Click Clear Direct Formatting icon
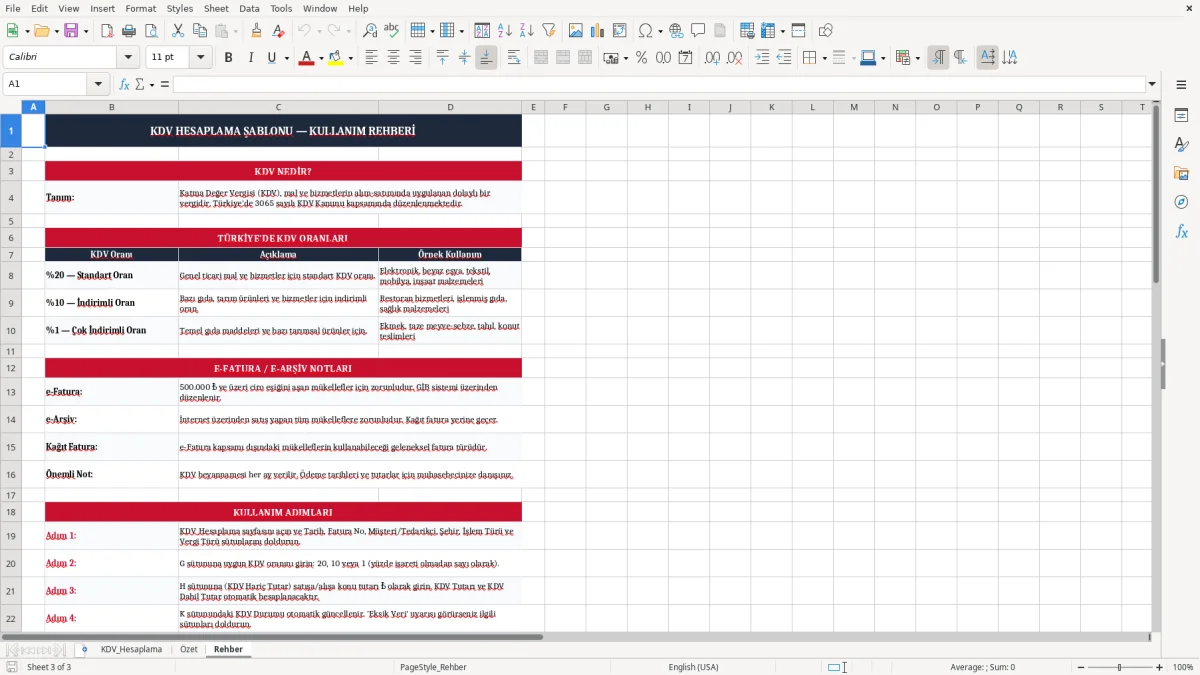 click(x=278, y=31)
